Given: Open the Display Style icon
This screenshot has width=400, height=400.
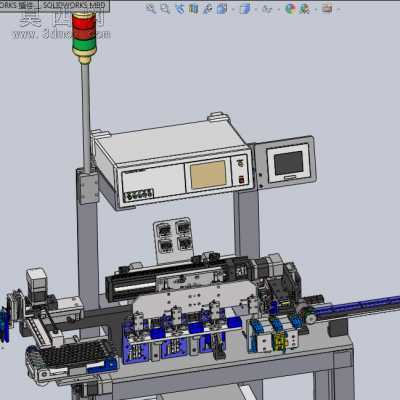Looking at the screenshot, I should tap(245, 9).
